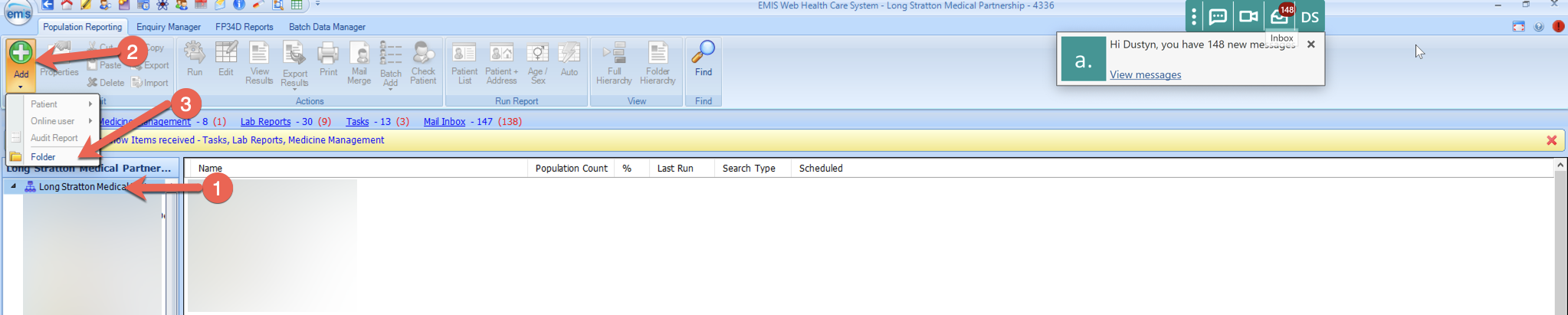
Task: Switch to the Batch Data Manager tab
Action: 327,27
